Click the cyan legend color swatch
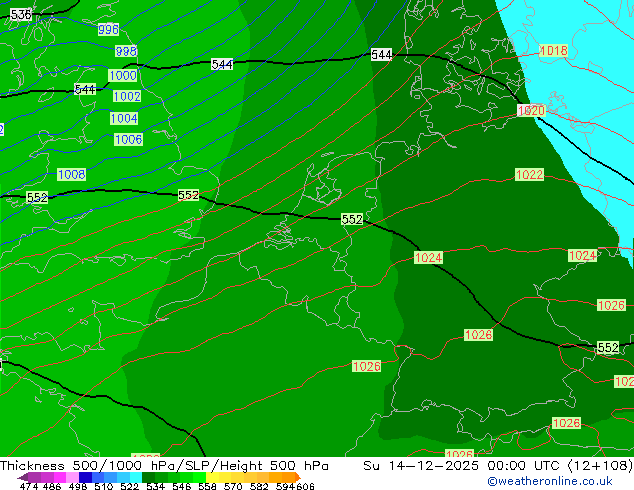Viewport: 634px width, 490px height. (136, 477)
